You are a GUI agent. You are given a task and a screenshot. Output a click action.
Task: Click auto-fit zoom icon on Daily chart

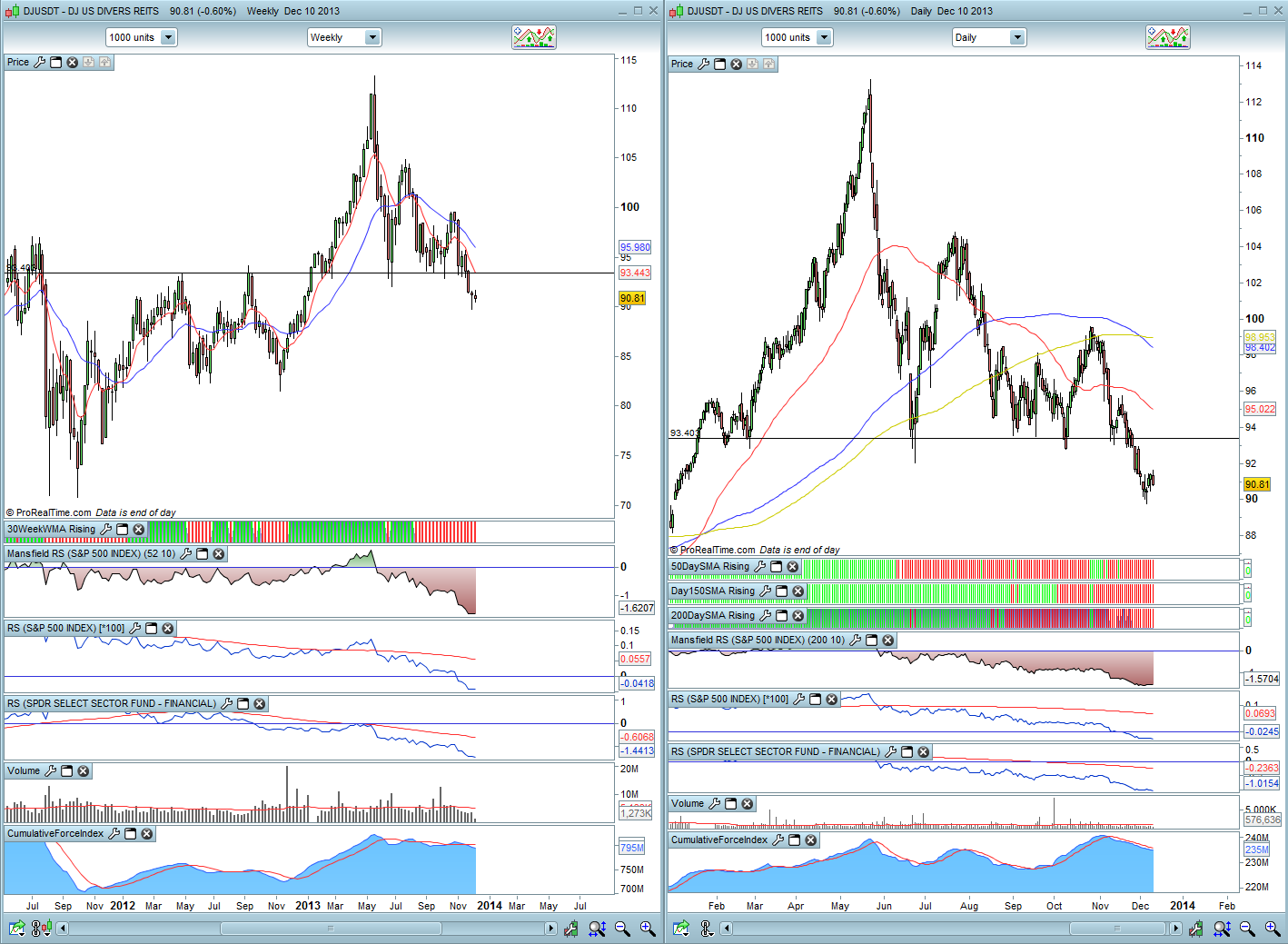coord(1222,928)
